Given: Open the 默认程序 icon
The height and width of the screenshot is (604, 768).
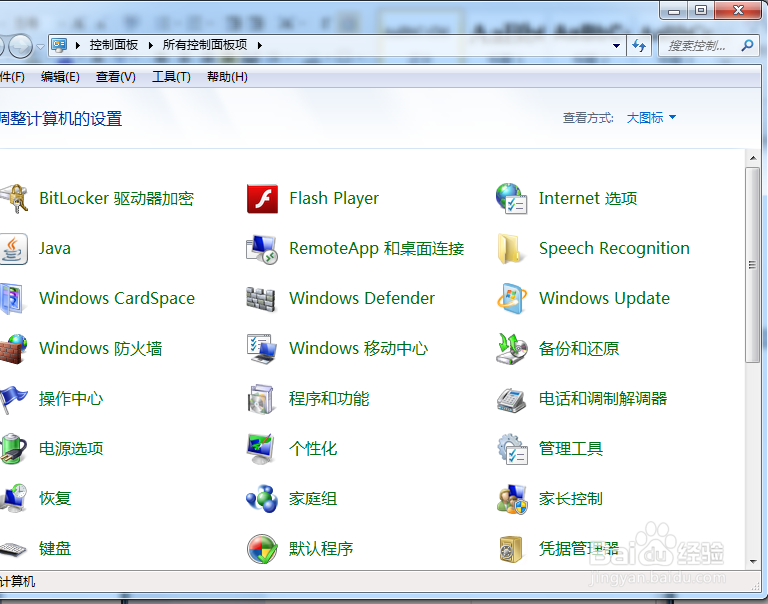Looking at the screenshot, I should pyautogui.click(x=262, y=549).
